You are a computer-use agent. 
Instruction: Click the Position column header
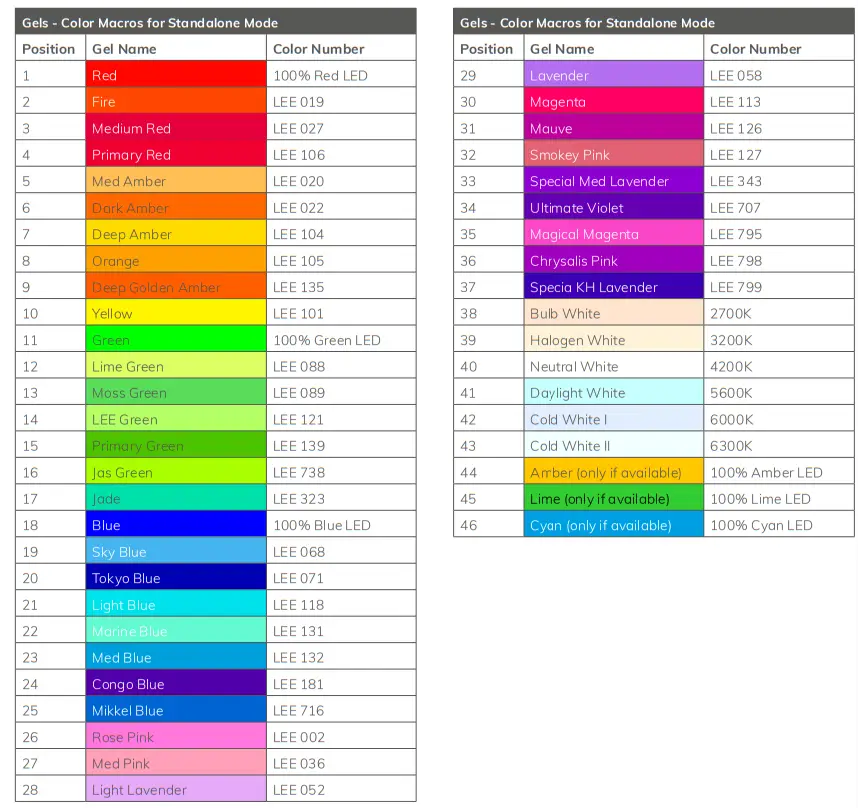[50, 48]
